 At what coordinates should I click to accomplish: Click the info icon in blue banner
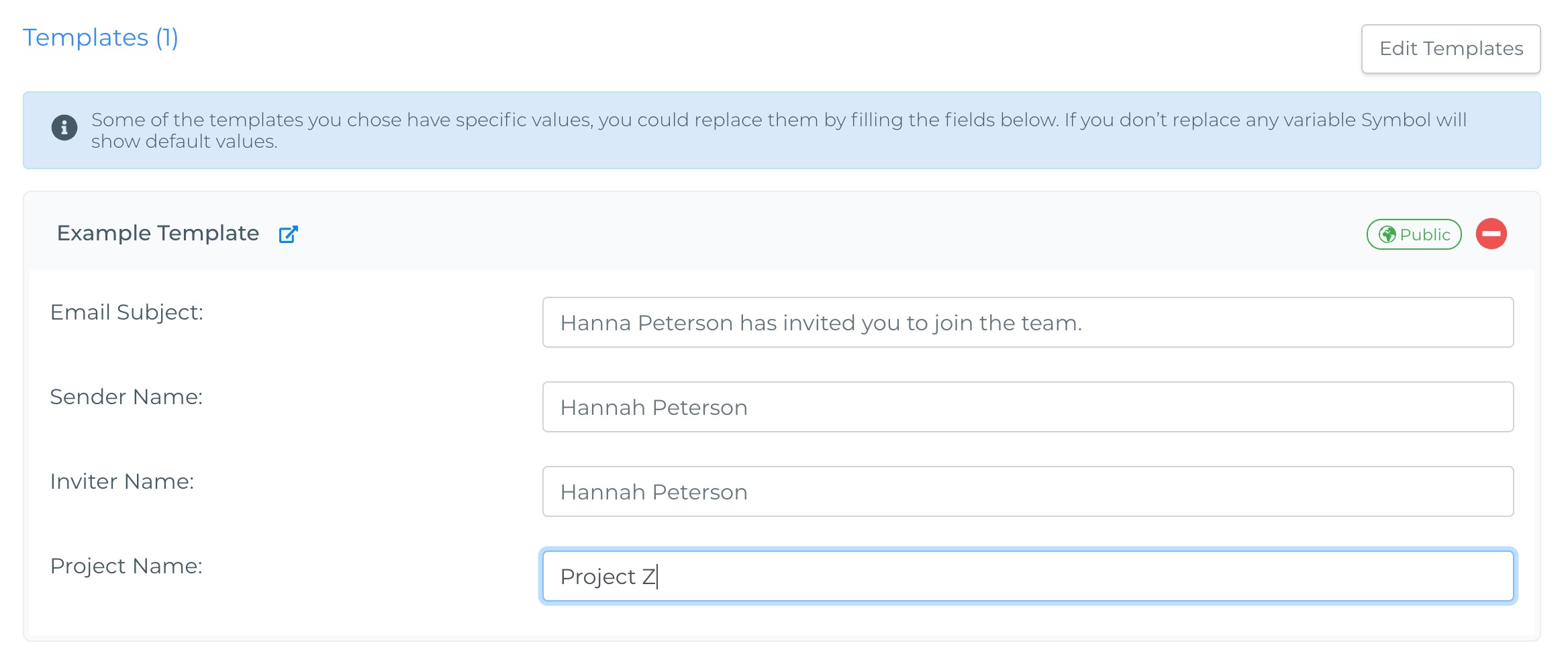64,127
